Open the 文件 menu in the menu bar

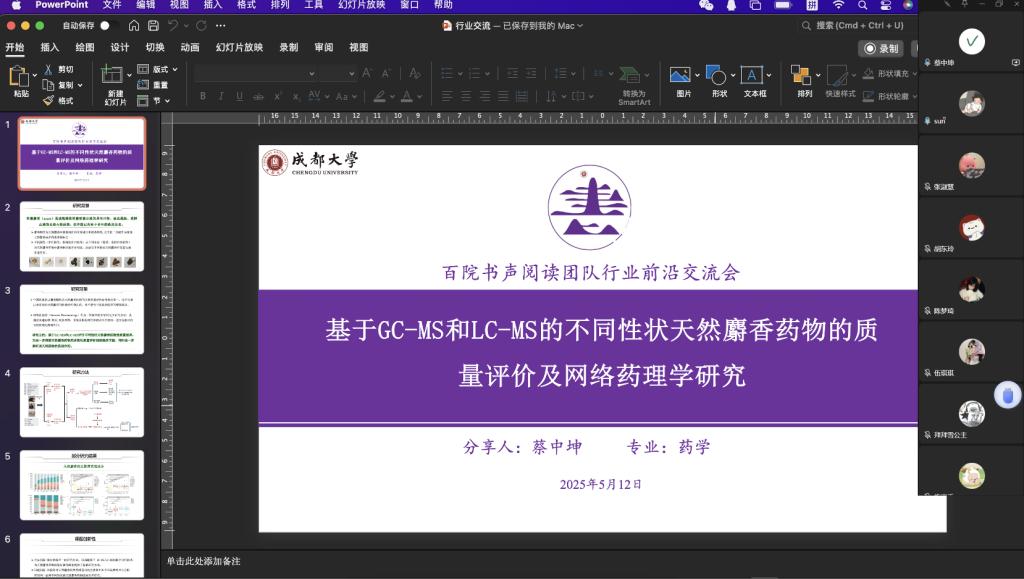[x=112, y=5]
